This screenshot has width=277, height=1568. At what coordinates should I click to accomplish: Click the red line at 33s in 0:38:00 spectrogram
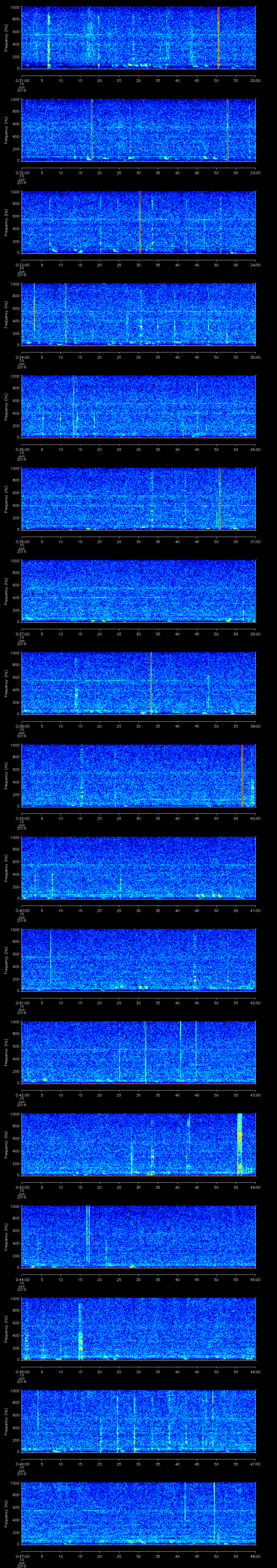click(151, 683)
